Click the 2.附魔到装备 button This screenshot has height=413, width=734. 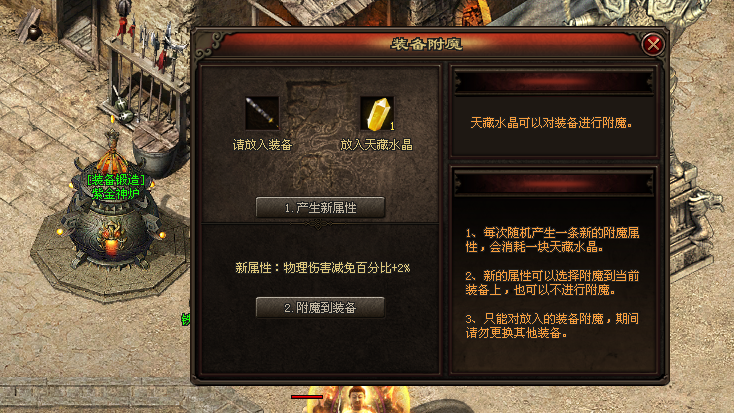pos(320,308)
